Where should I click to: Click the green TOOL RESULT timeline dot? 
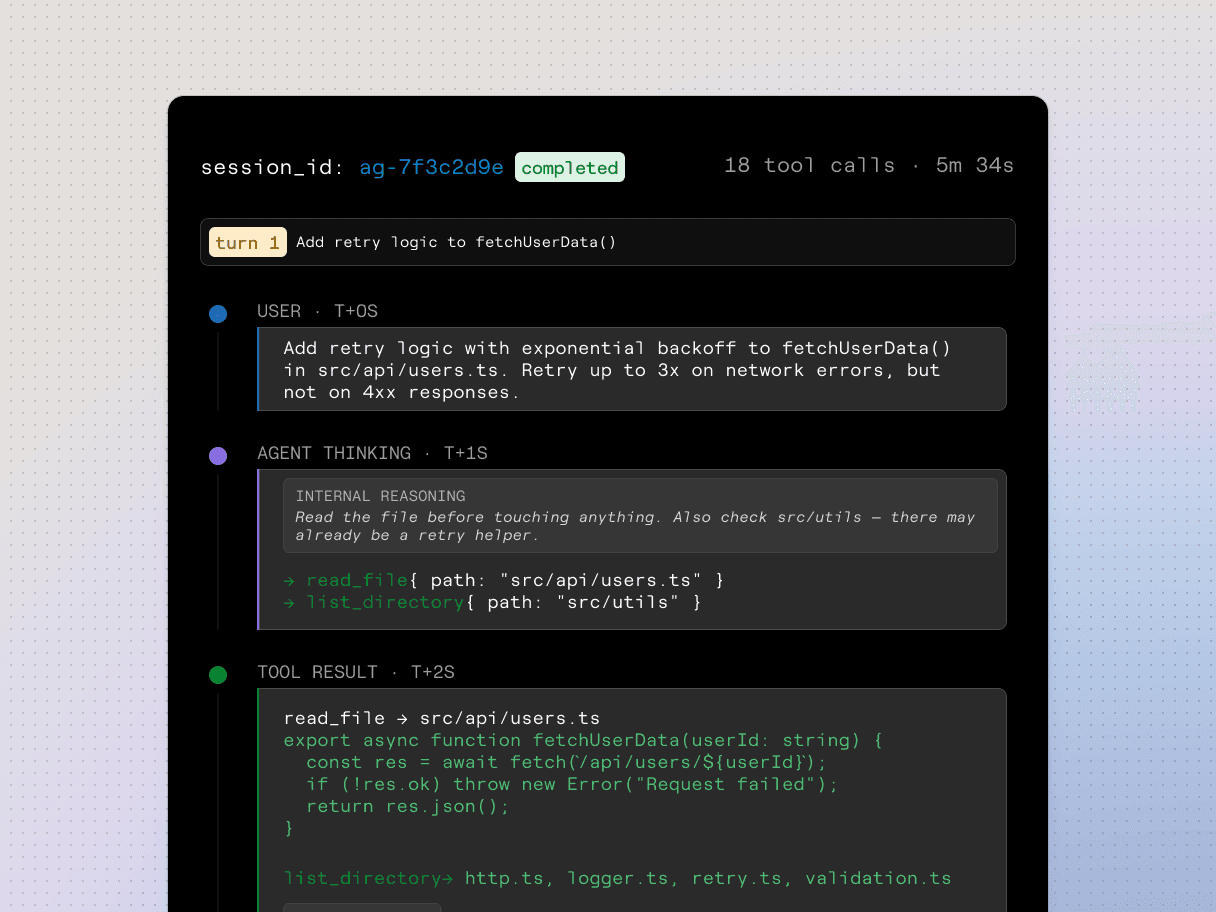[x=218, y=675]
